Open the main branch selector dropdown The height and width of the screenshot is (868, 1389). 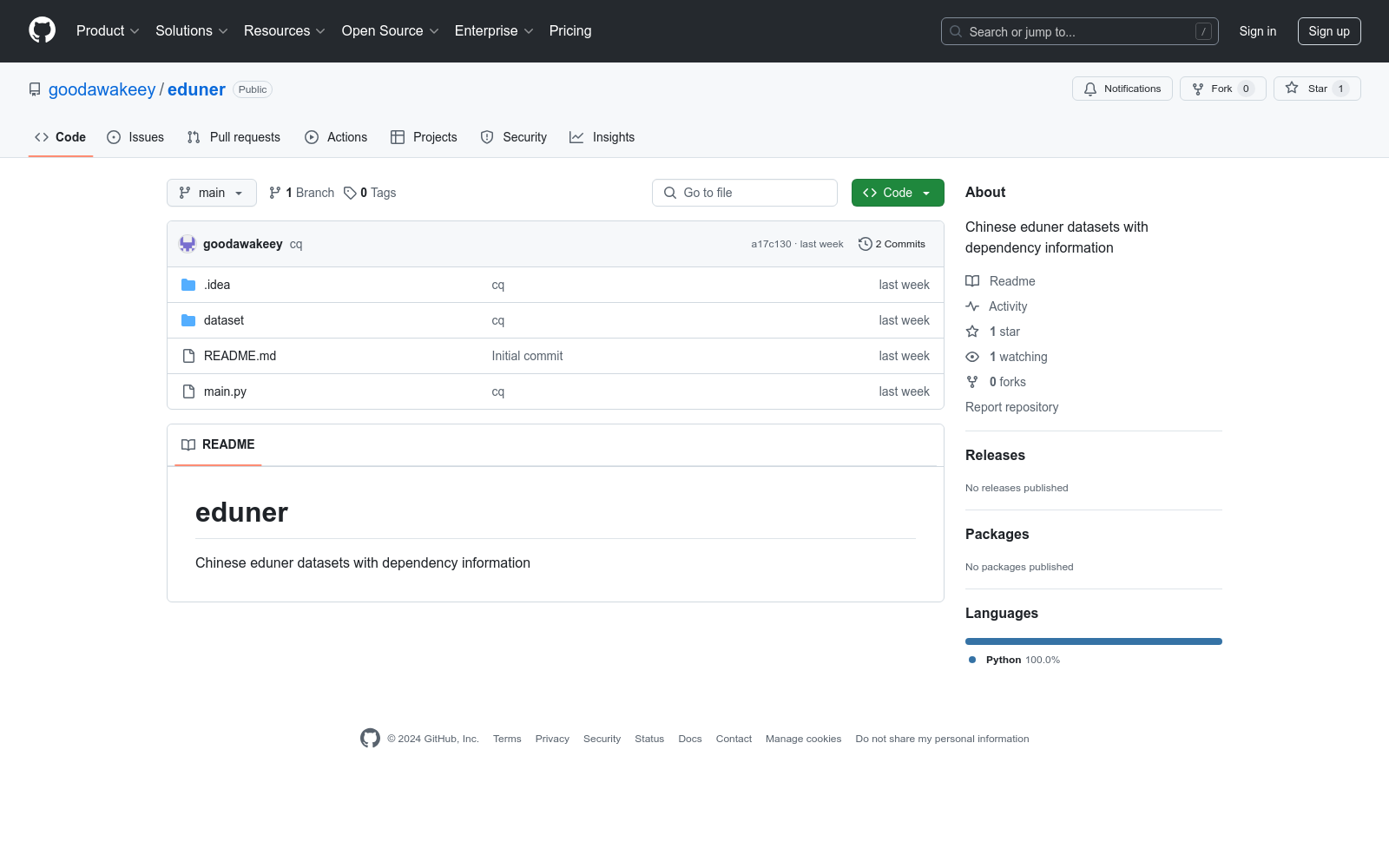coord(212,193)
